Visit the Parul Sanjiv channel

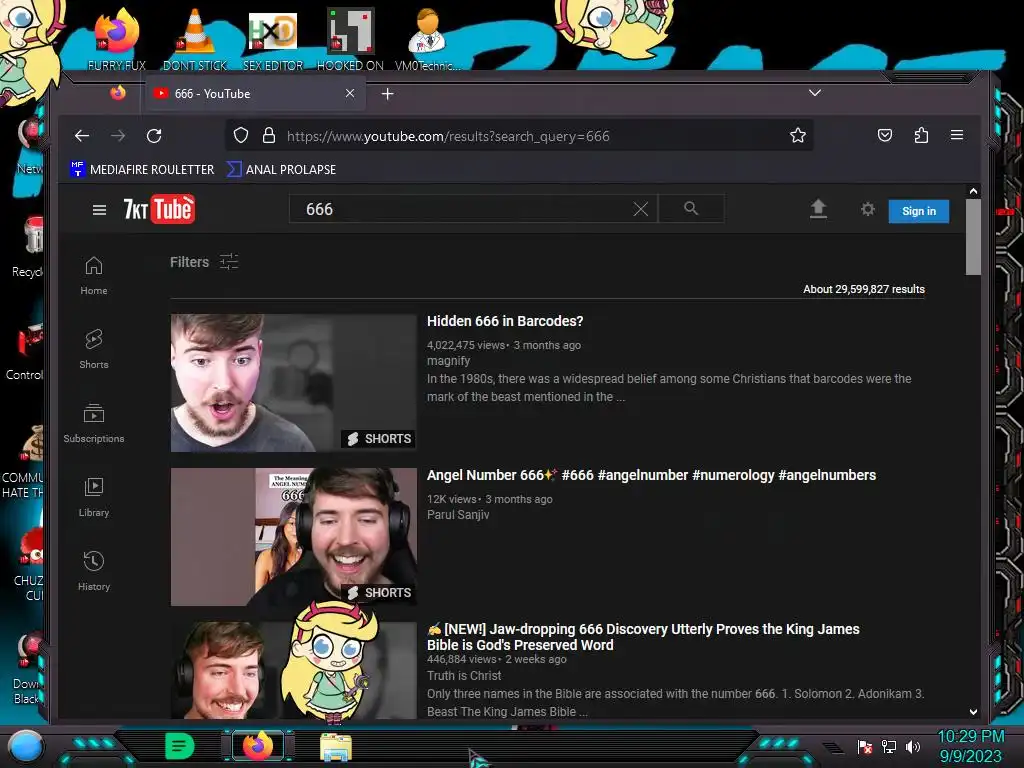tap(458, 515)
